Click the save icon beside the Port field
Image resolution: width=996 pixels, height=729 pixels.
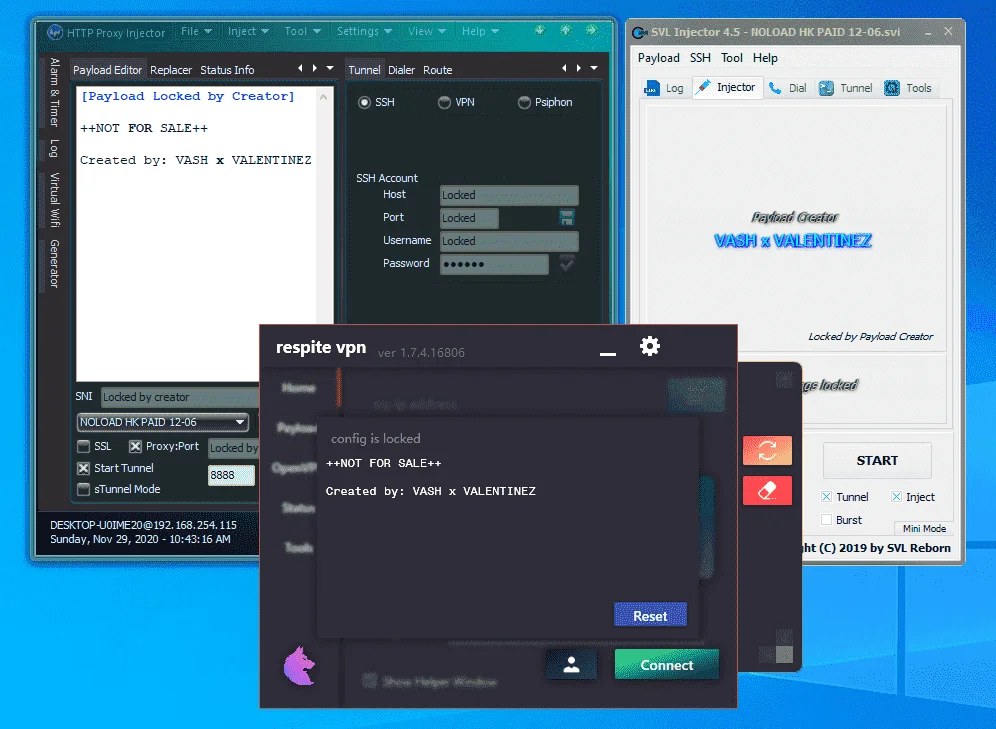[x=567, y=218]
